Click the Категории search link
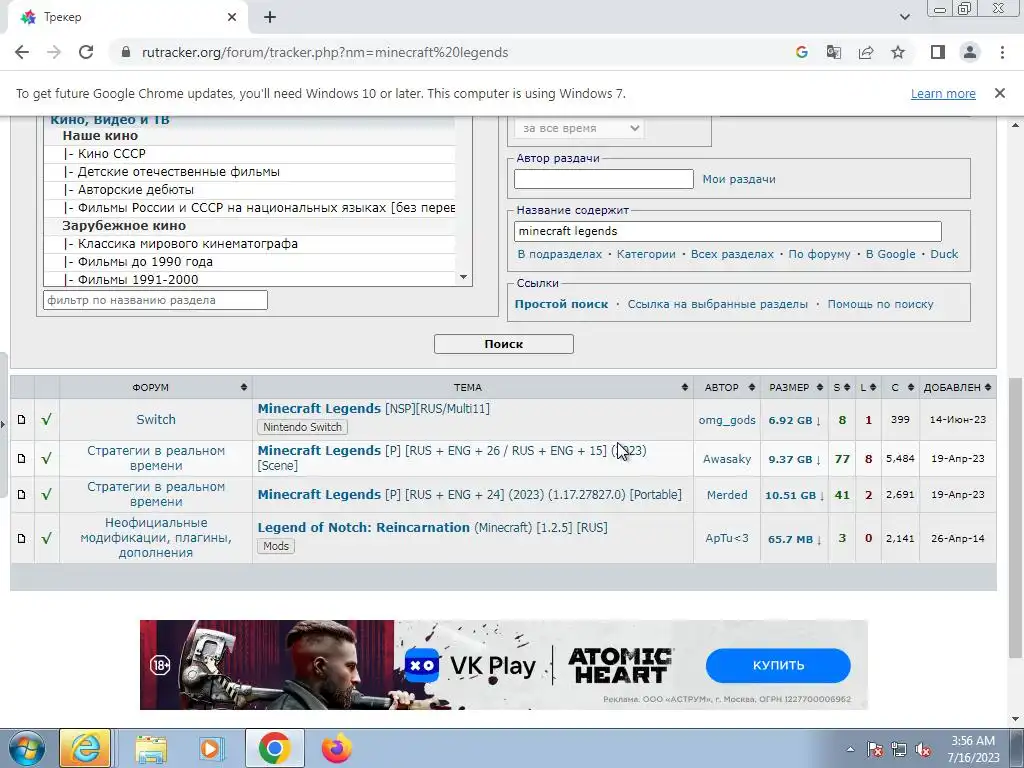 [646, 254]
